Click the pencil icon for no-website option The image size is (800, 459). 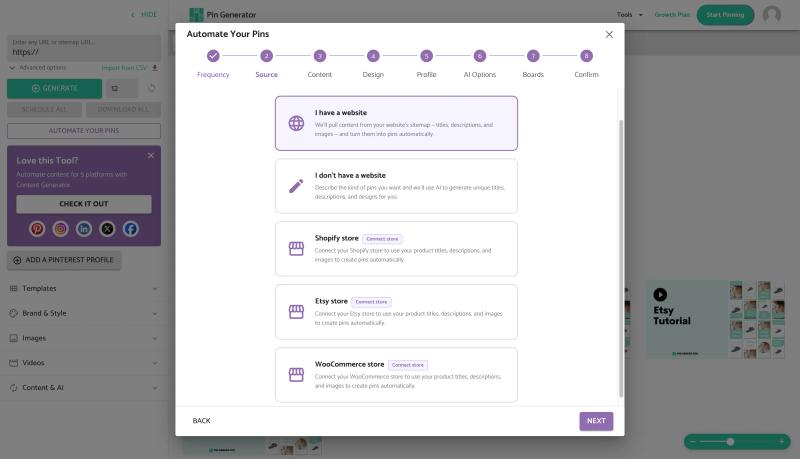tap(296, 186)
